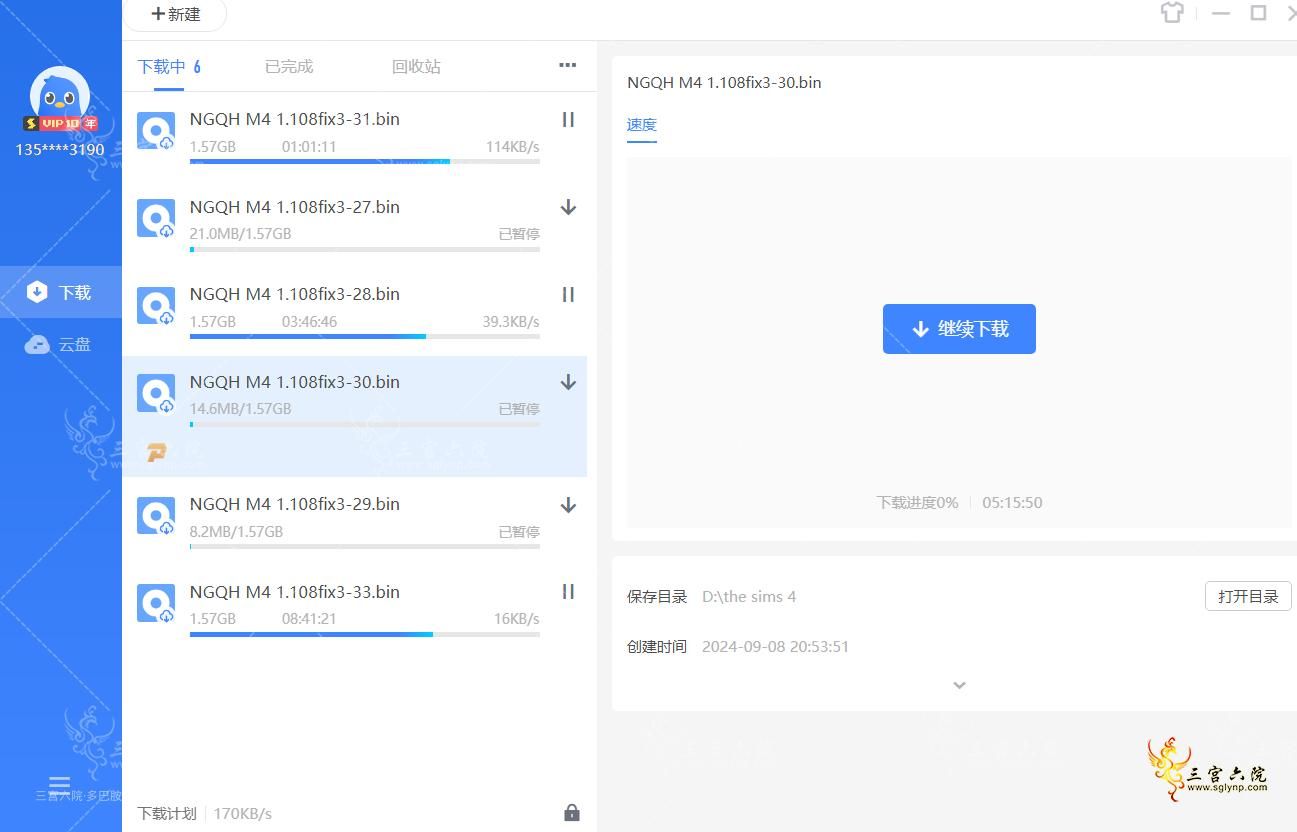Open the hamburger main menu in sidebar
This screenshot has width=1297, height=832.
point(59,785)
